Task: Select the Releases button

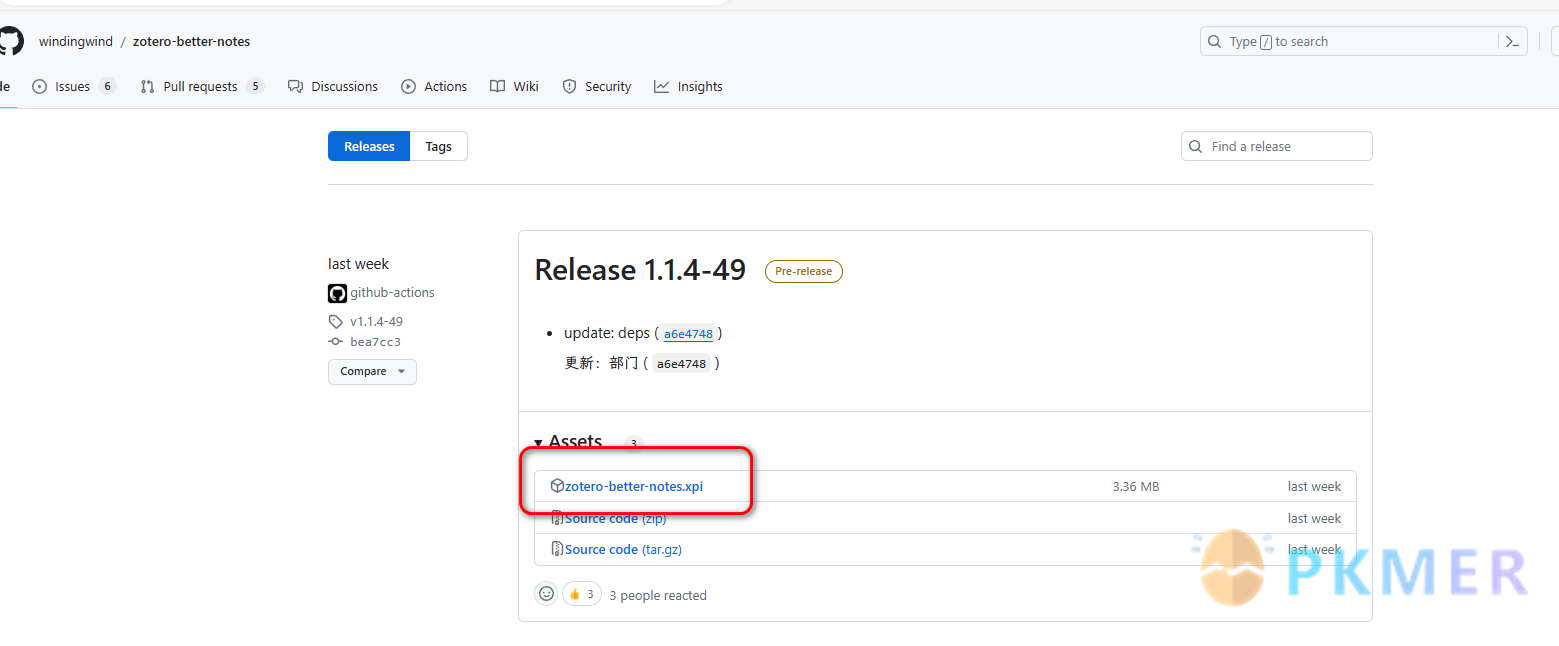Action: 369,146
